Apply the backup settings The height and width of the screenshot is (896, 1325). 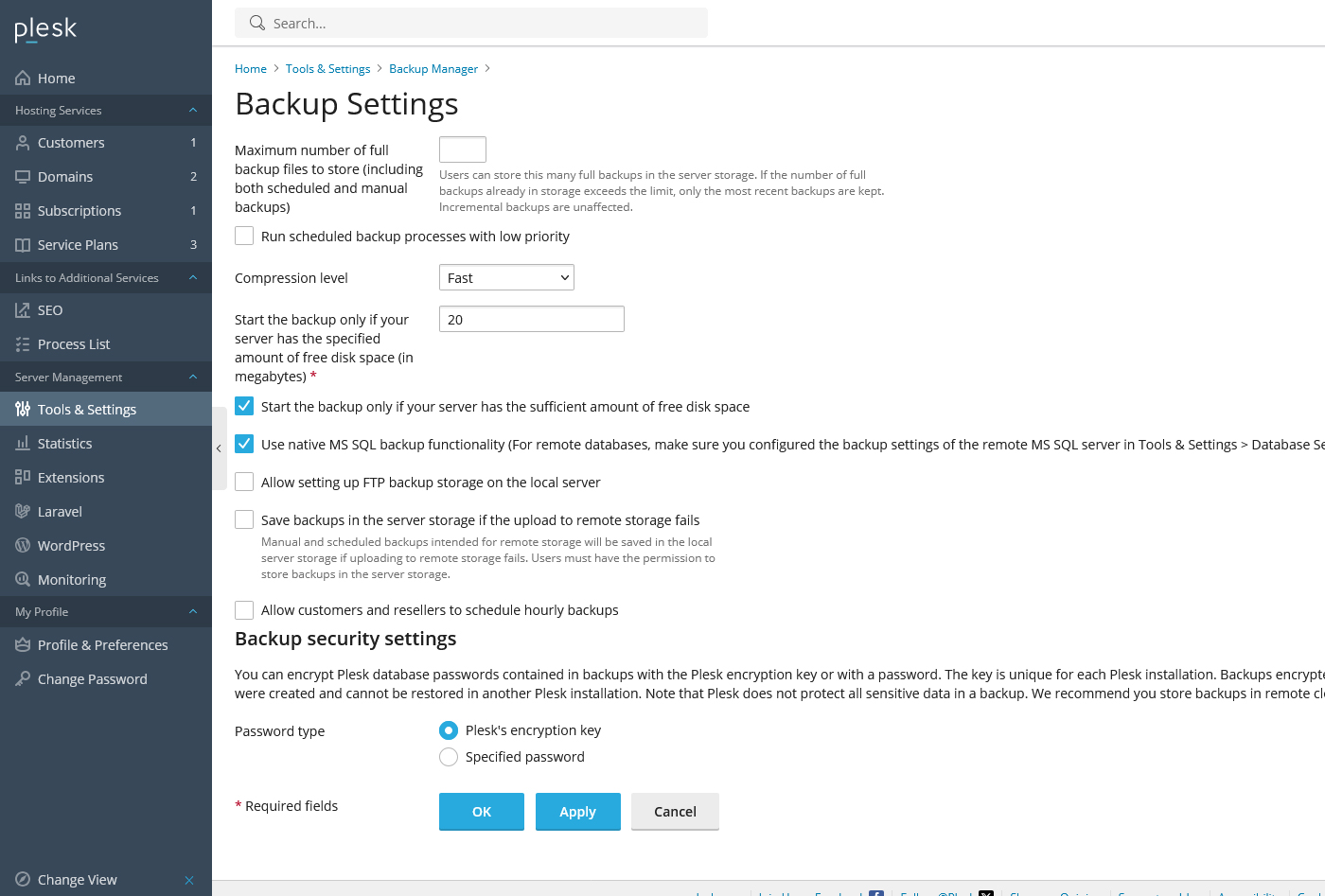point(577,811)
